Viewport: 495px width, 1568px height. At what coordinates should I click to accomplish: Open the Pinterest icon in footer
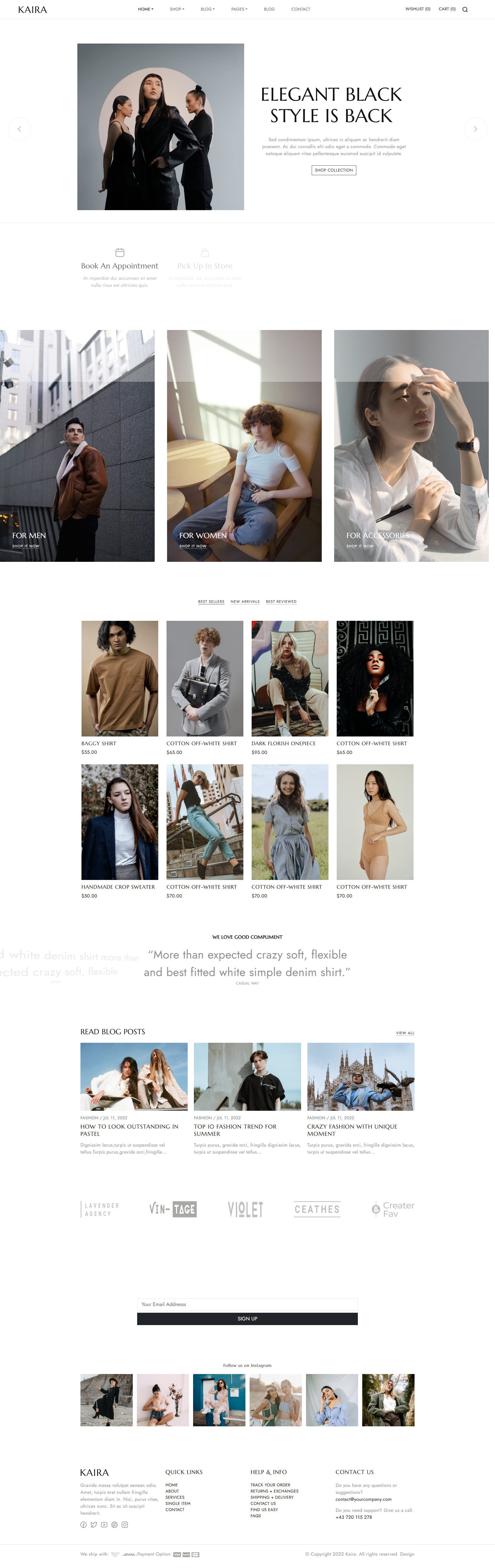pos(114,1524)
